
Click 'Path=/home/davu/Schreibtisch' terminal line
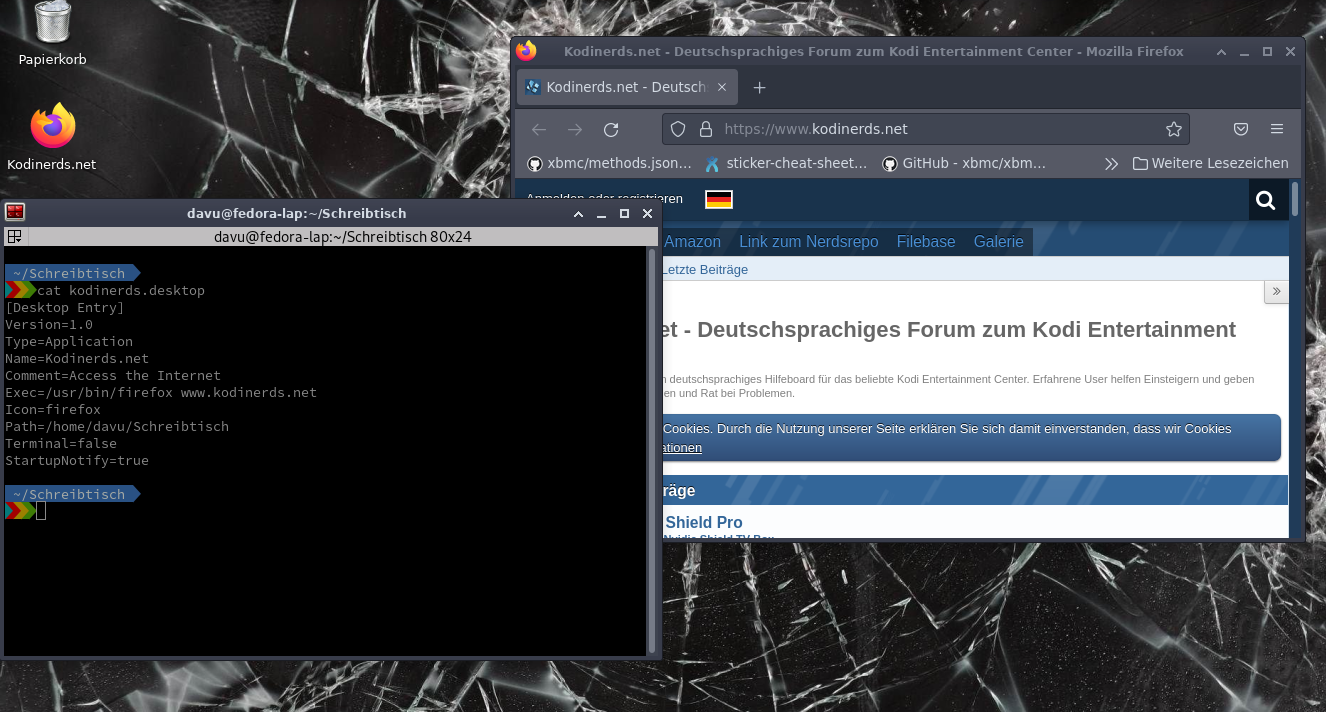117,426
